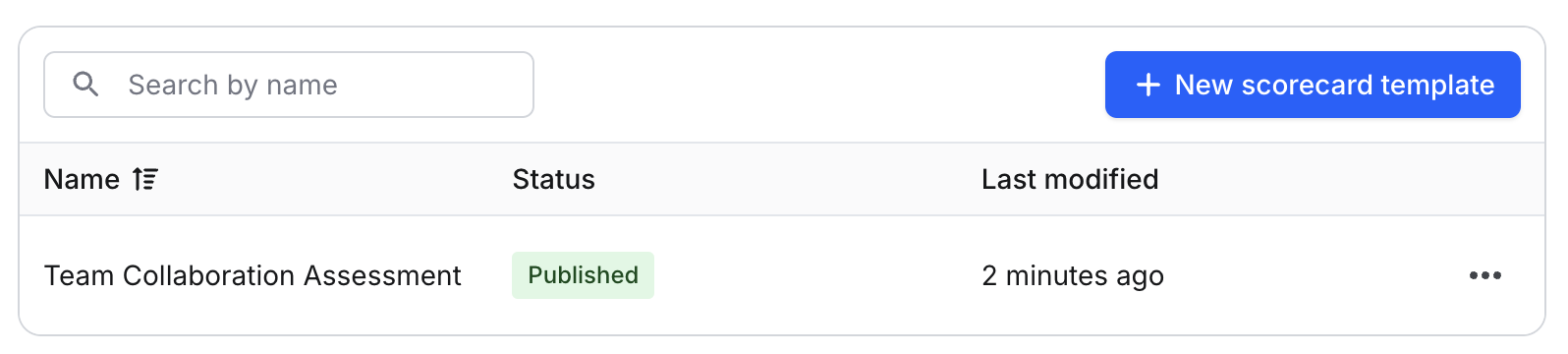Click the Last modified label text

coord(1070,179)
